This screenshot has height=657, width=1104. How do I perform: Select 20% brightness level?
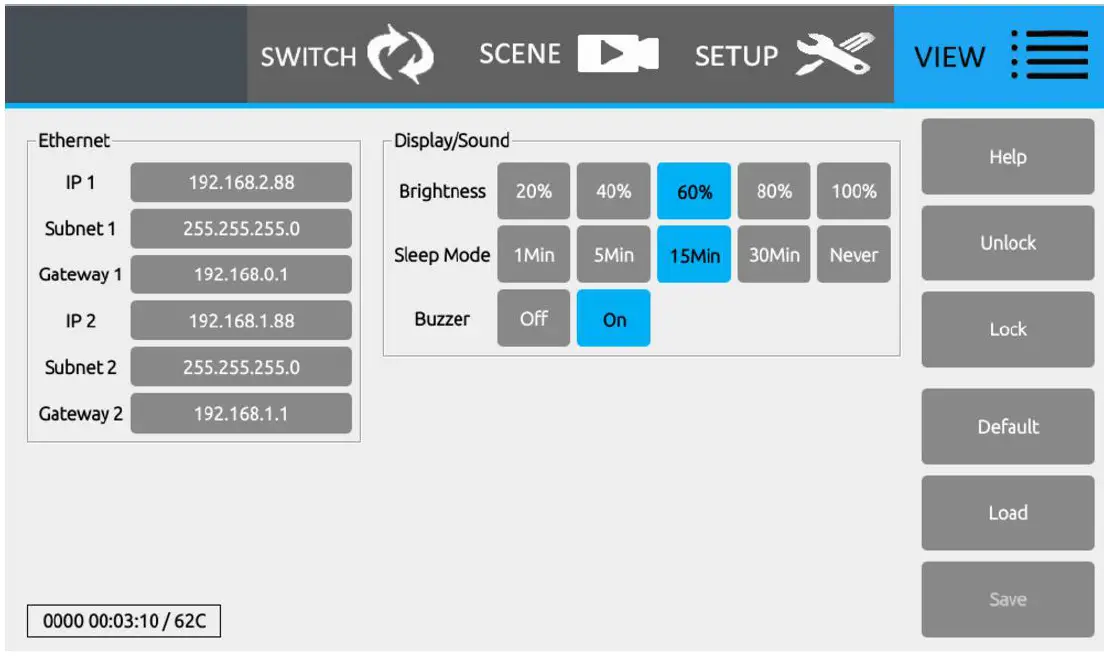coord(533,191)
